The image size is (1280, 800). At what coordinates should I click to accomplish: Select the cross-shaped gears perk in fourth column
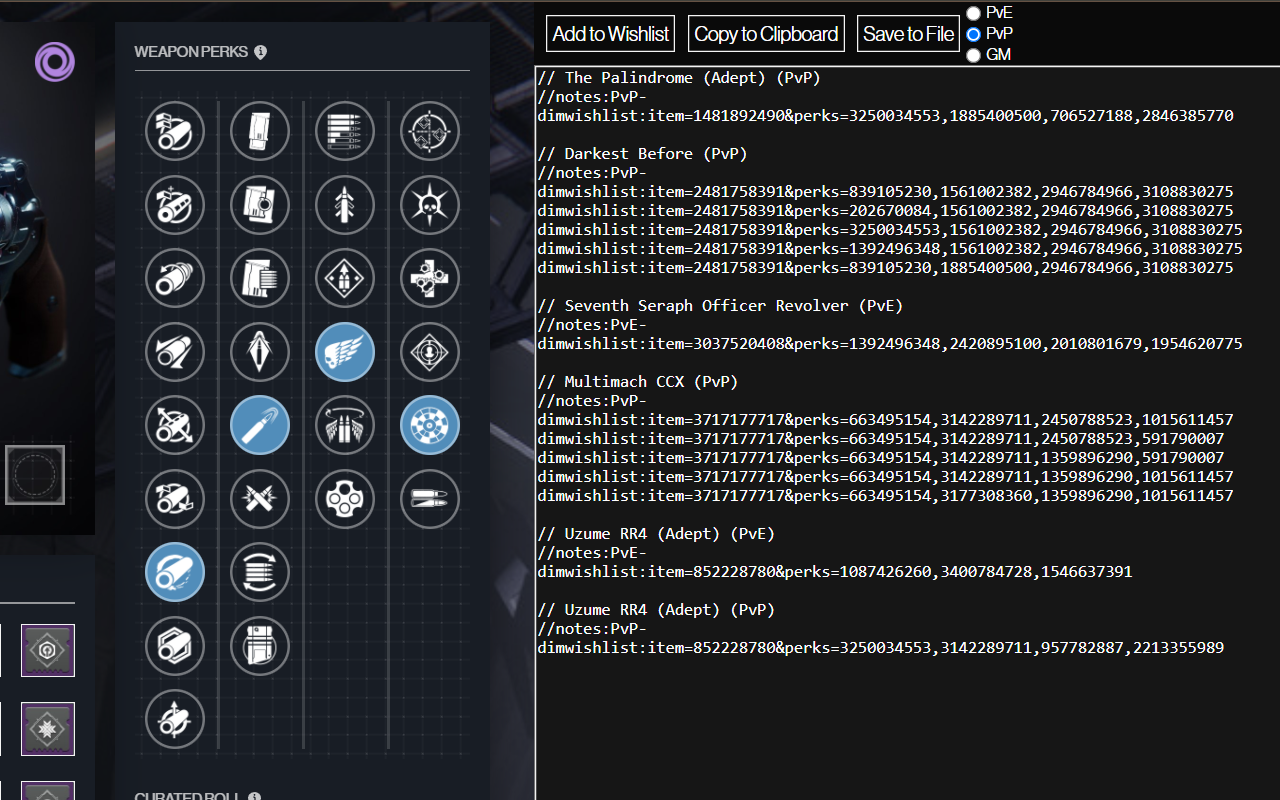[430, 278]
